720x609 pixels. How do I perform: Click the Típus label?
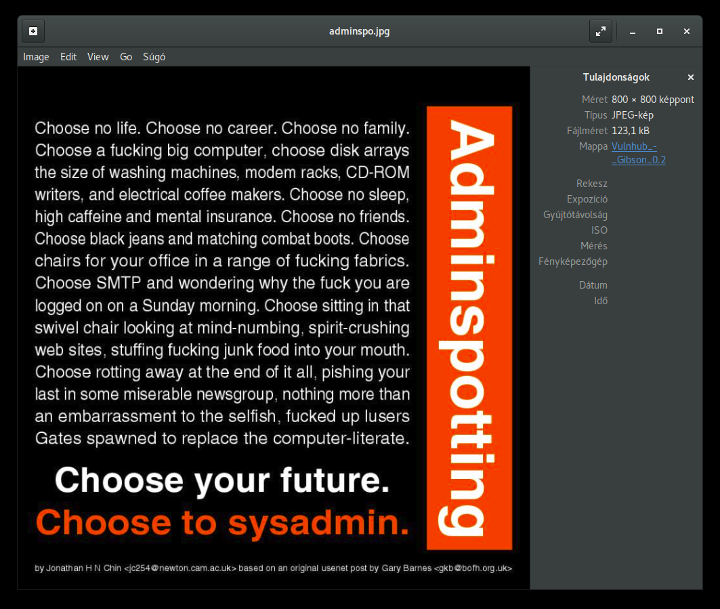click(x=596, y=115)
